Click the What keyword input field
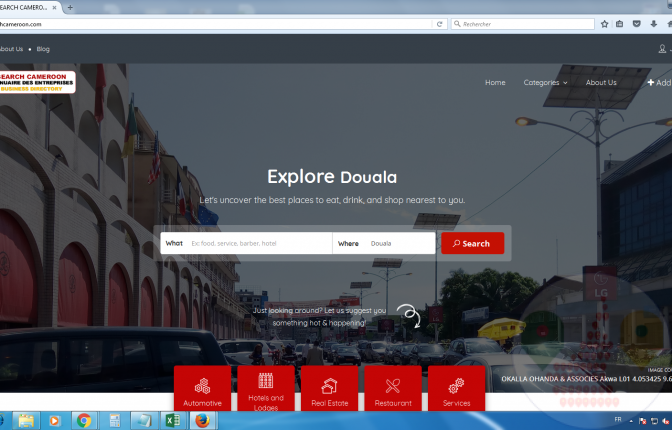Image resolution: width=672 pixels, height=430 pixels. pos(246,244)
